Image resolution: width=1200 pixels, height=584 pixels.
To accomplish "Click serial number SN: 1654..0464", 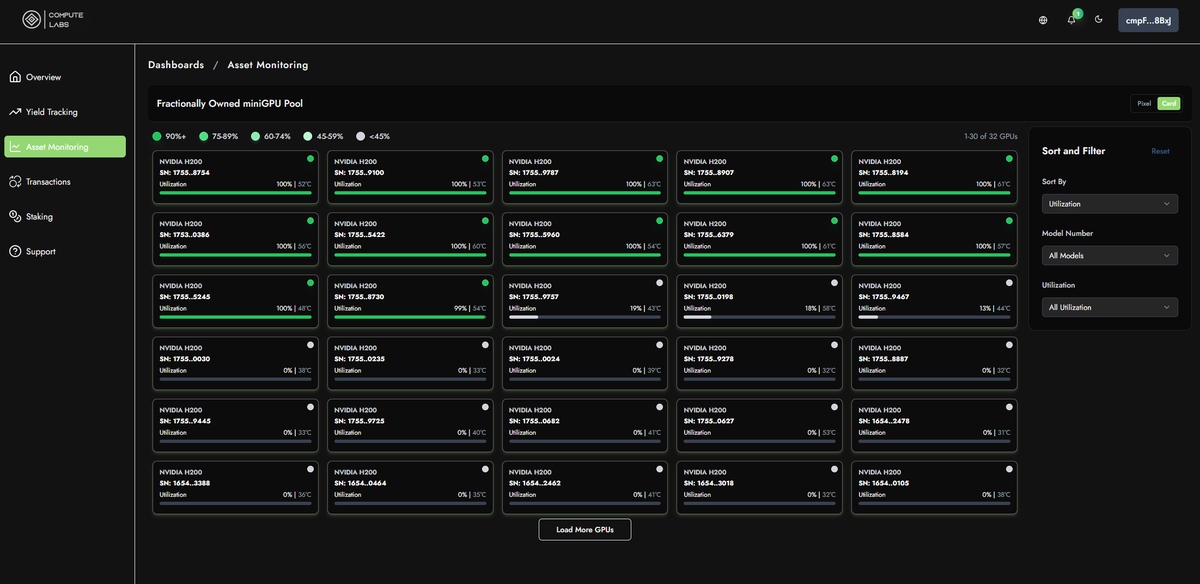I will [360, 483].
